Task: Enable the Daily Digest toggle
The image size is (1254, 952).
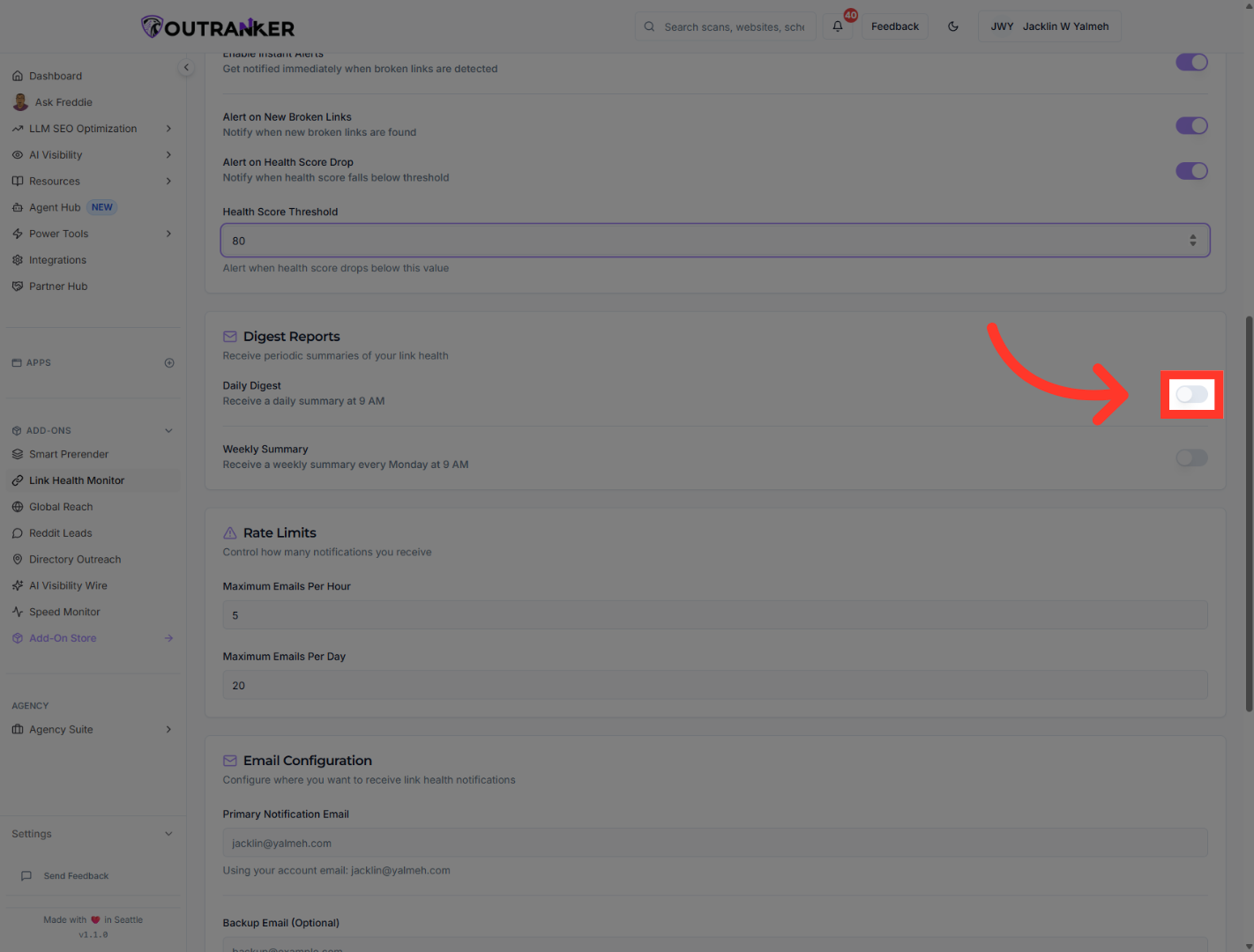Action: pos(1191,395)
